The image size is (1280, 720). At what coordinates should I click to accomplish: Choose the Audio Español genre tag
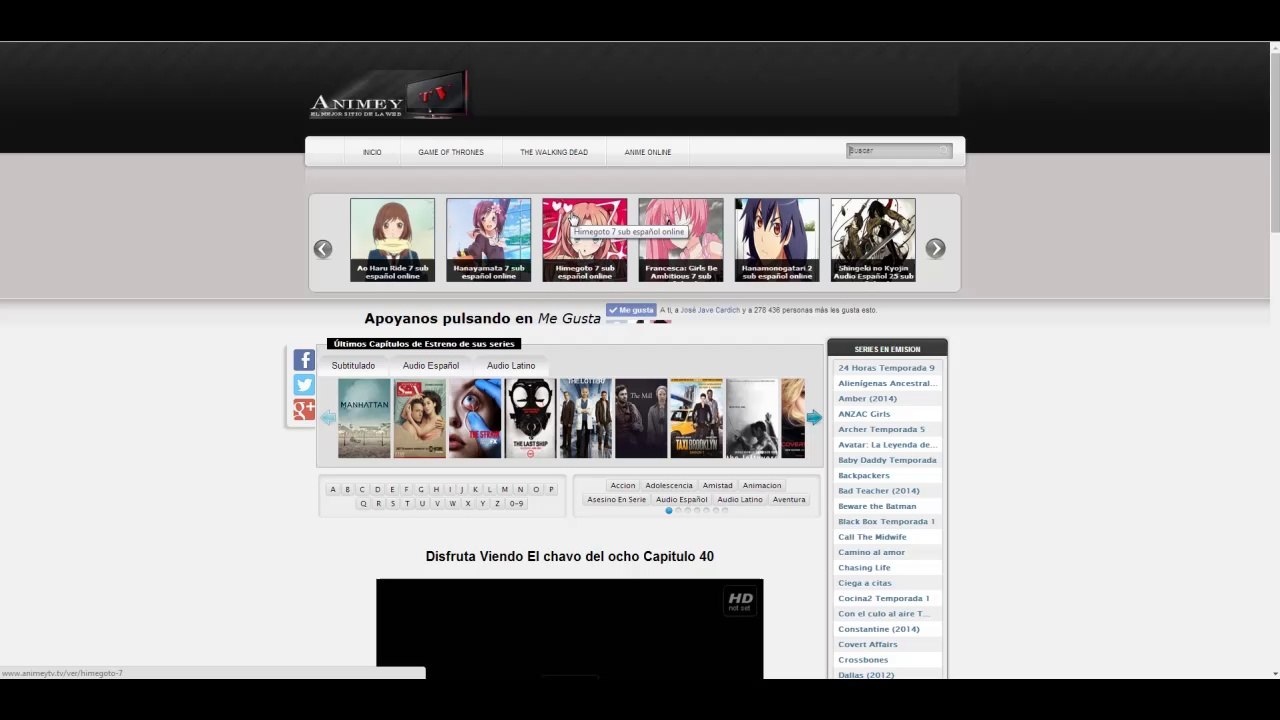tap(682, 500)
